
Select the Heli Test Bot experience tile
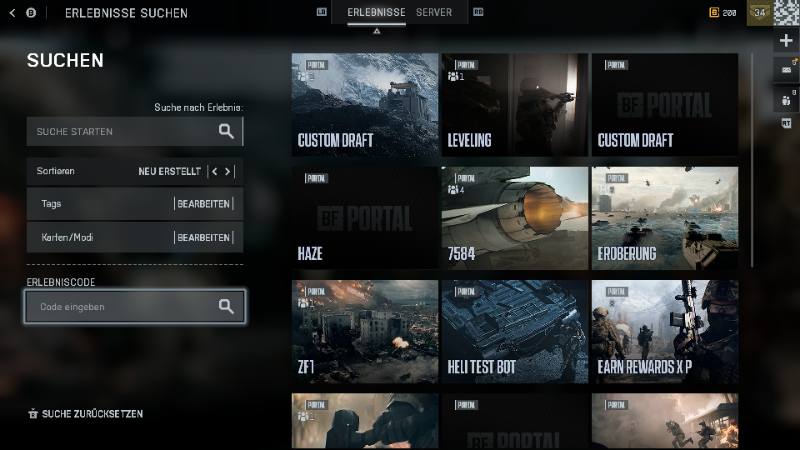tap(514, 331)
